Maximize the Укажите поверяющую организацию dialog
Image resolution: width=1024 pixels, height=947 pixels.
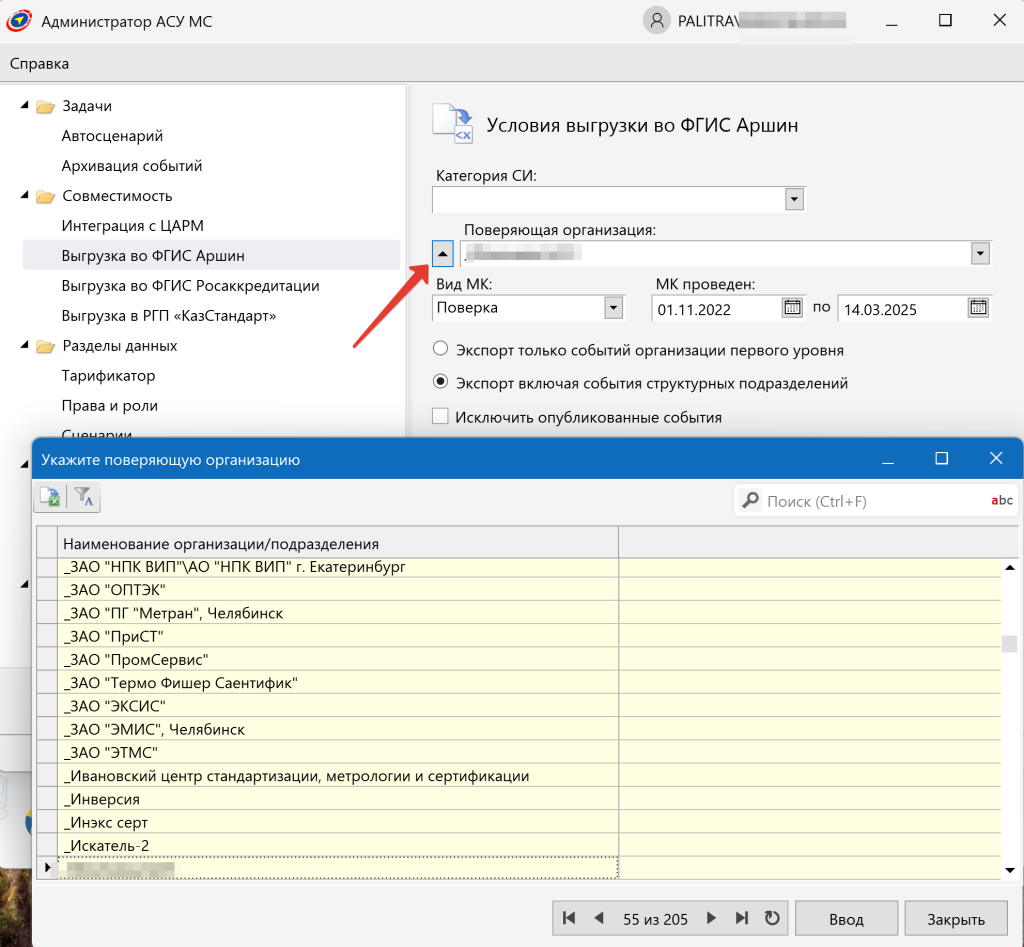coord(942,458)
